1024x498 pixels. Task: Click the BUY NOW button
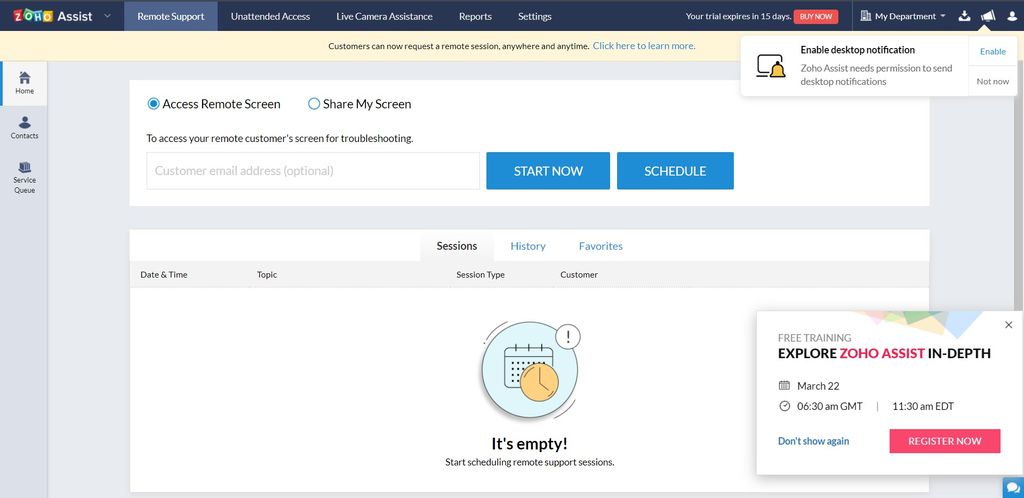coord(816,16)
